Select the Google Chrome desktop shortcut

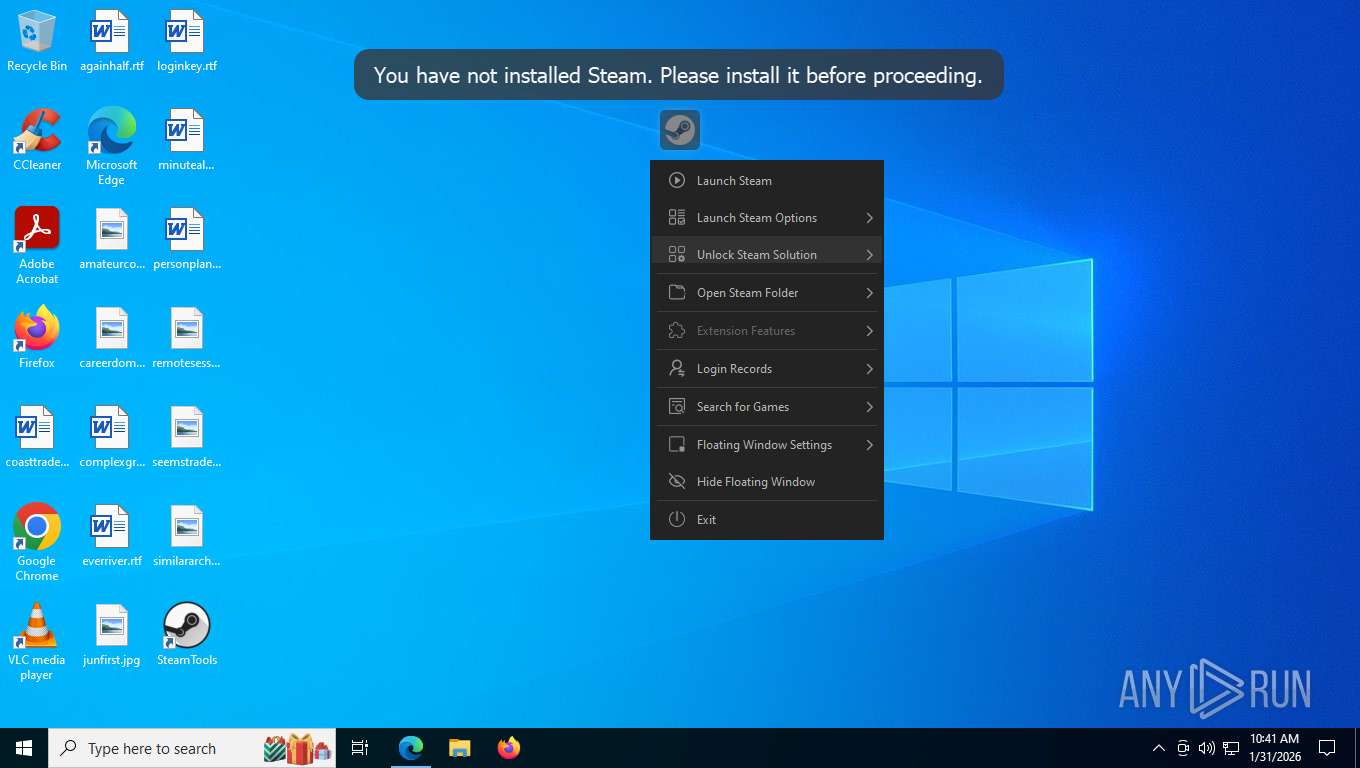tap(37, 542)
